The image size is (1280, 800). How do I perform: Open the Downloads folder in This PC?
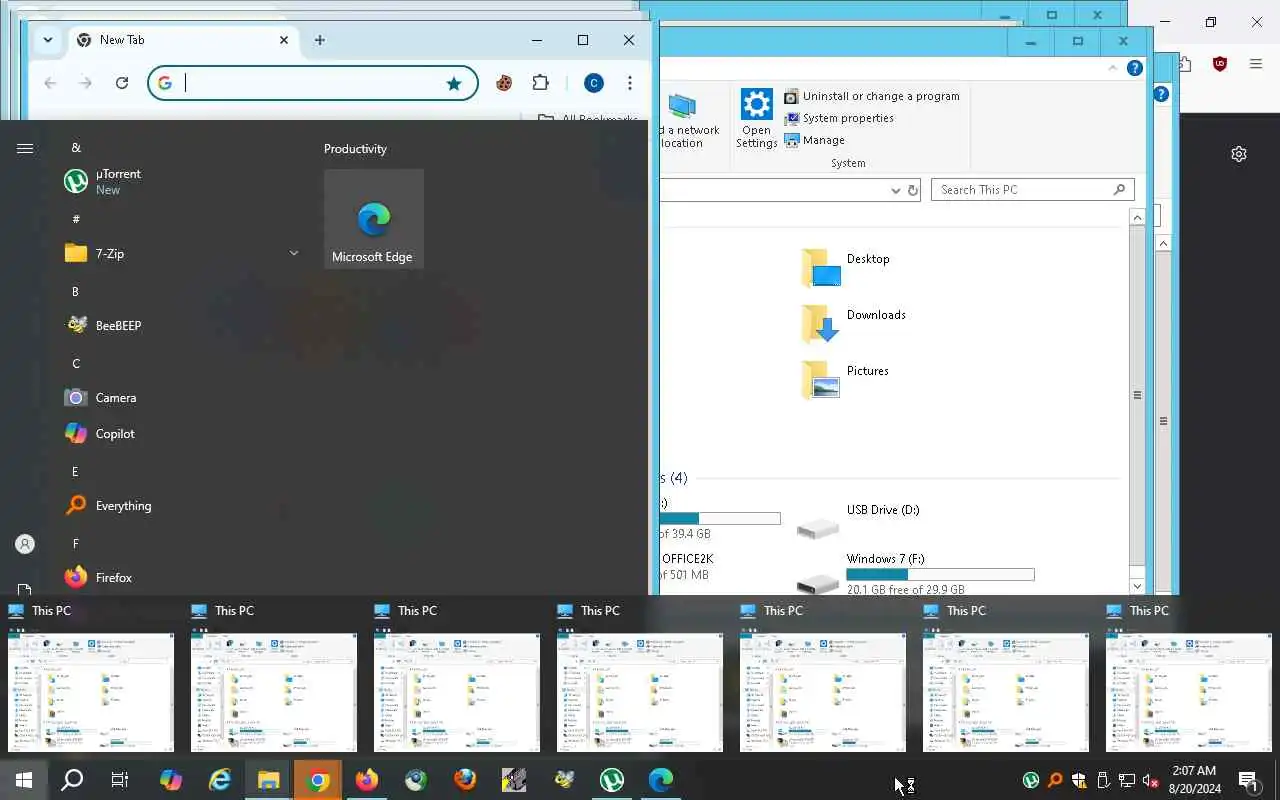pos(854,323)
